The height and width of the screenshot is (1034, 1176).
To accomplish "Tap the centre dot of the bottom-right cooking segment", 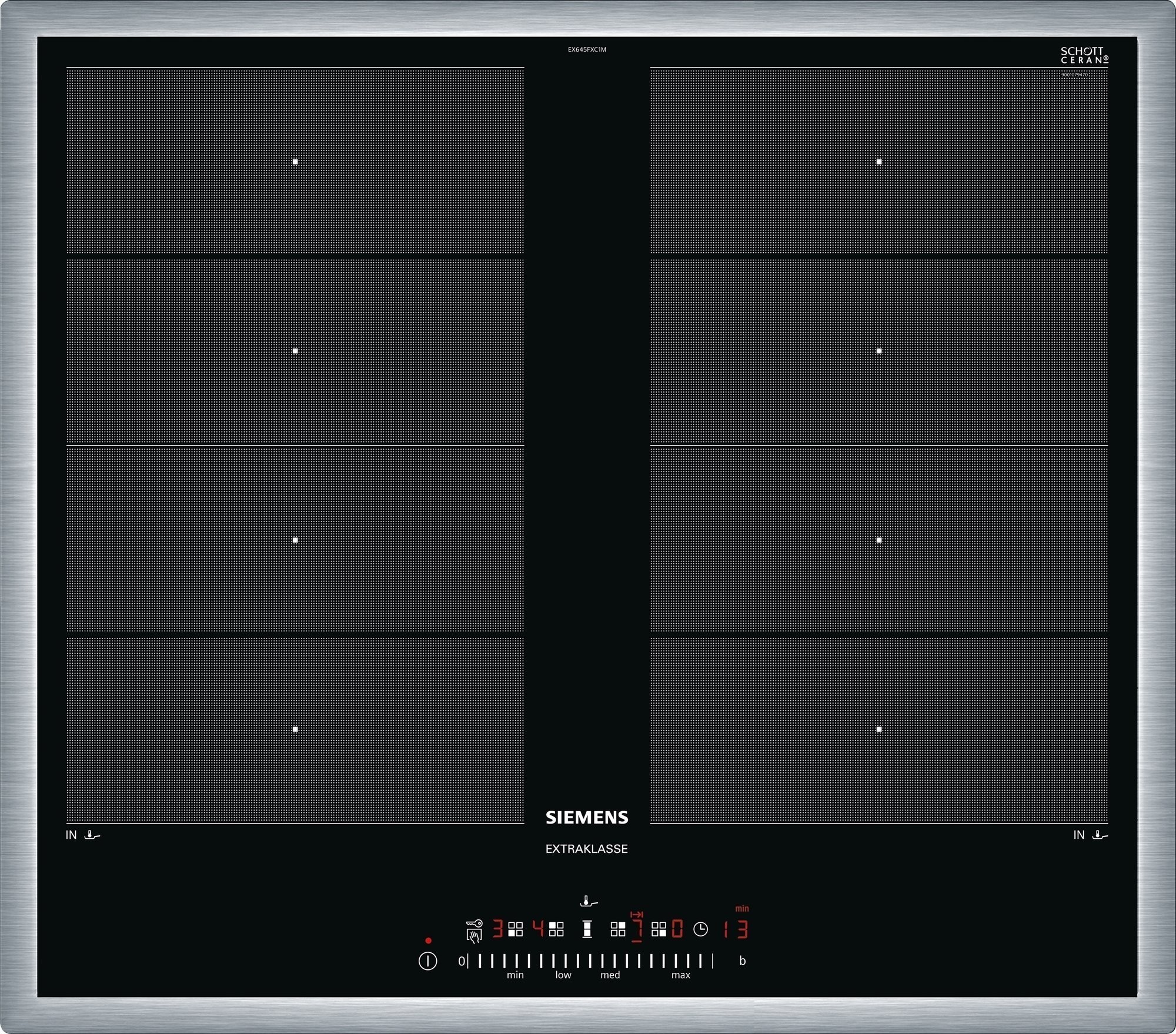I will (x=879, y=729).
